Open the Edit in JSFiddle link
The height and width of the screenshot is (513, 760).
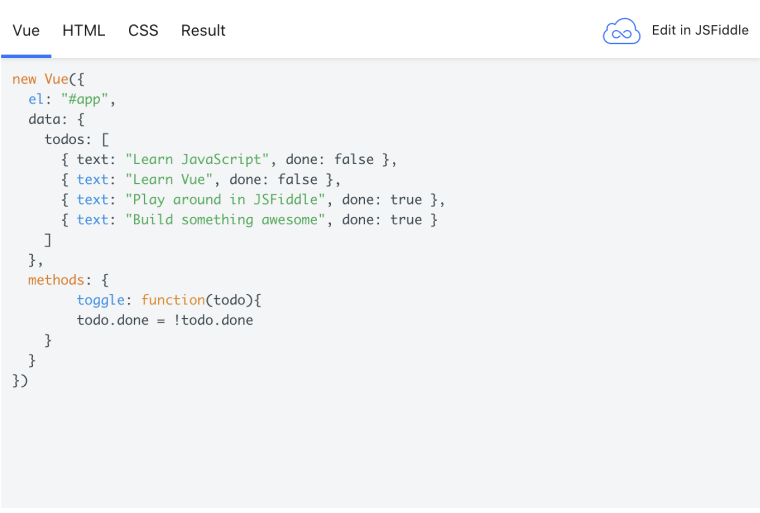click(x=699, y=30)
